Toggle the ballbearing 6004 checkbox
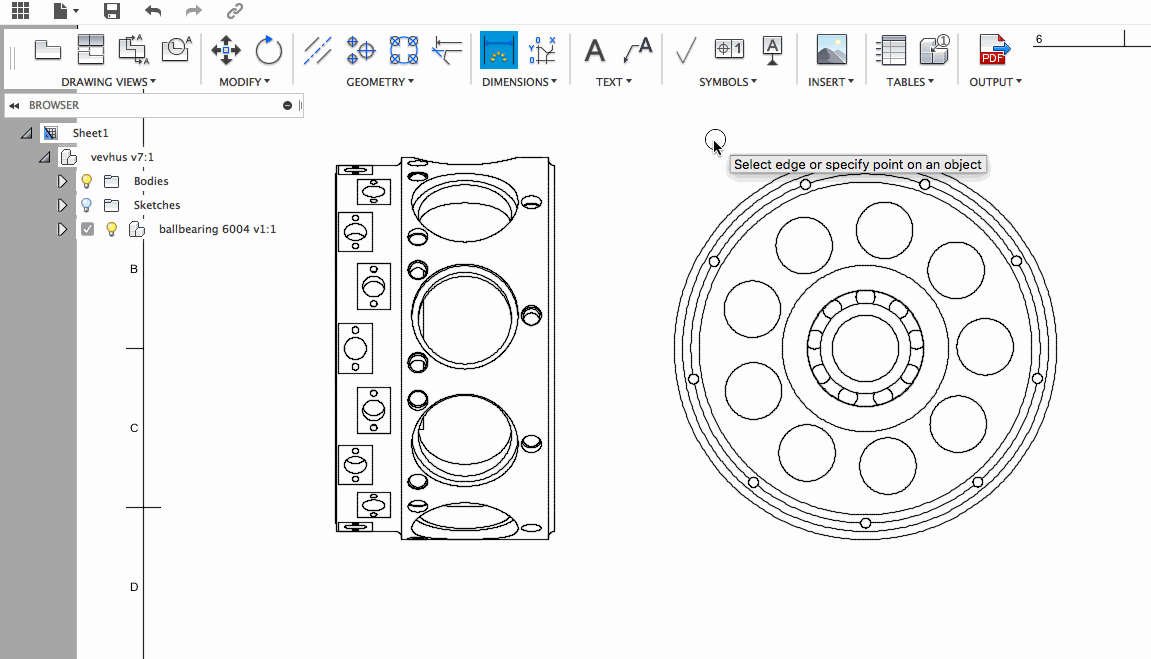1151x659 pixels. [x=88, y=229]
